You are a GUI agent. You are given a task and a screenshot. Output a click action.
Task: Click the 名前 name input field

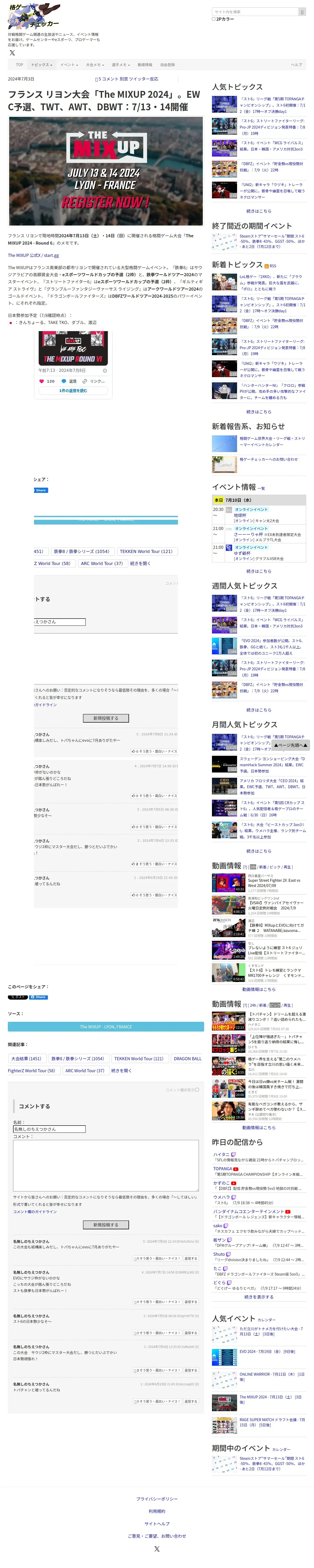[49, 1129]
